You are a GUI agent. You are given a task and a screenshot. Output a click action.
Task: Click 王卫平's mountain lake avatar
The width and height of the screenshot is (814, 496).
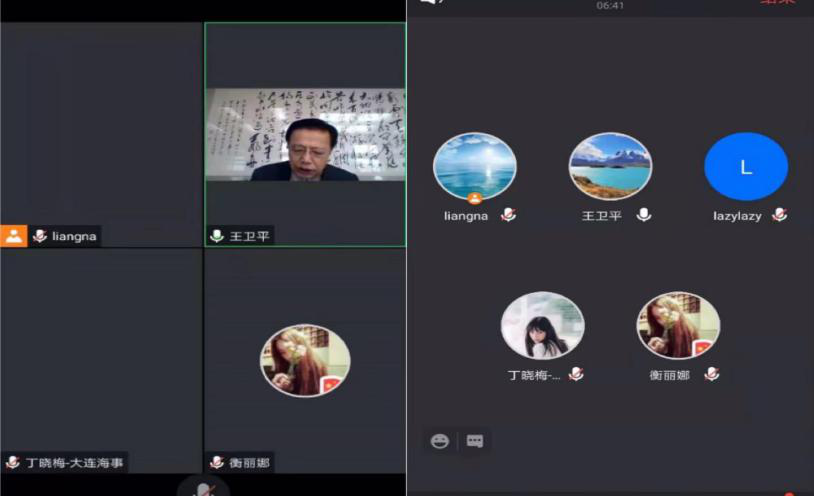click(x=610, y=167)
